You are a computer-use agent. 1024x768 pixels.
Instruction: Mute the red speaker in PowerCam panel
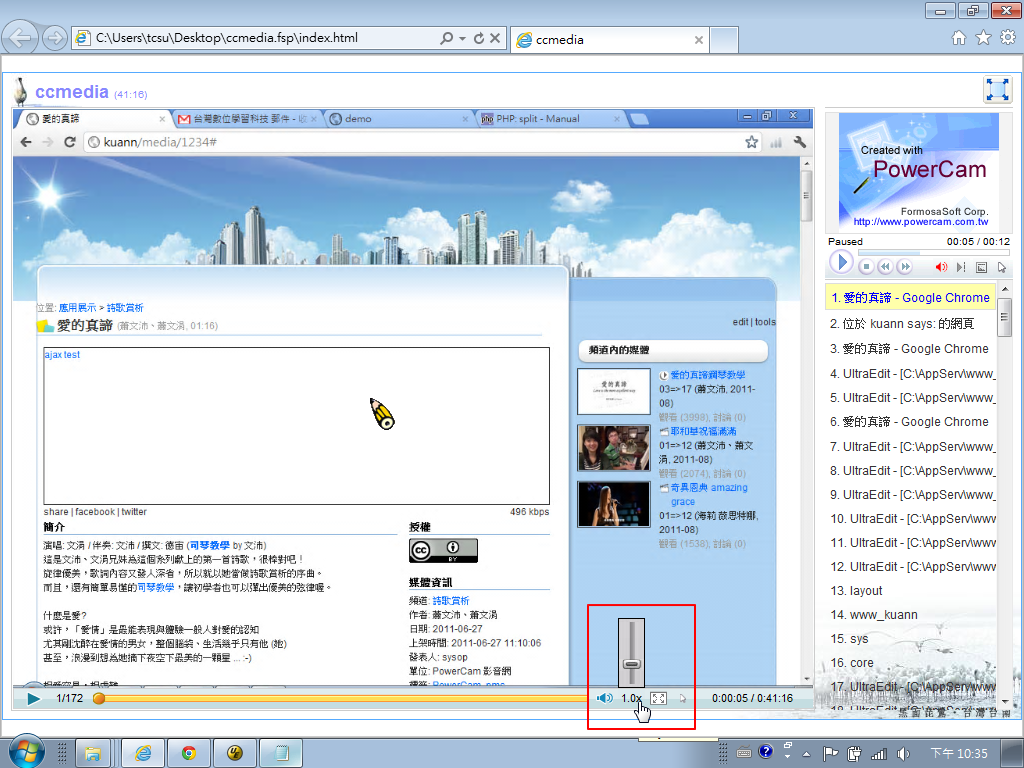click(x=941, y=267)
